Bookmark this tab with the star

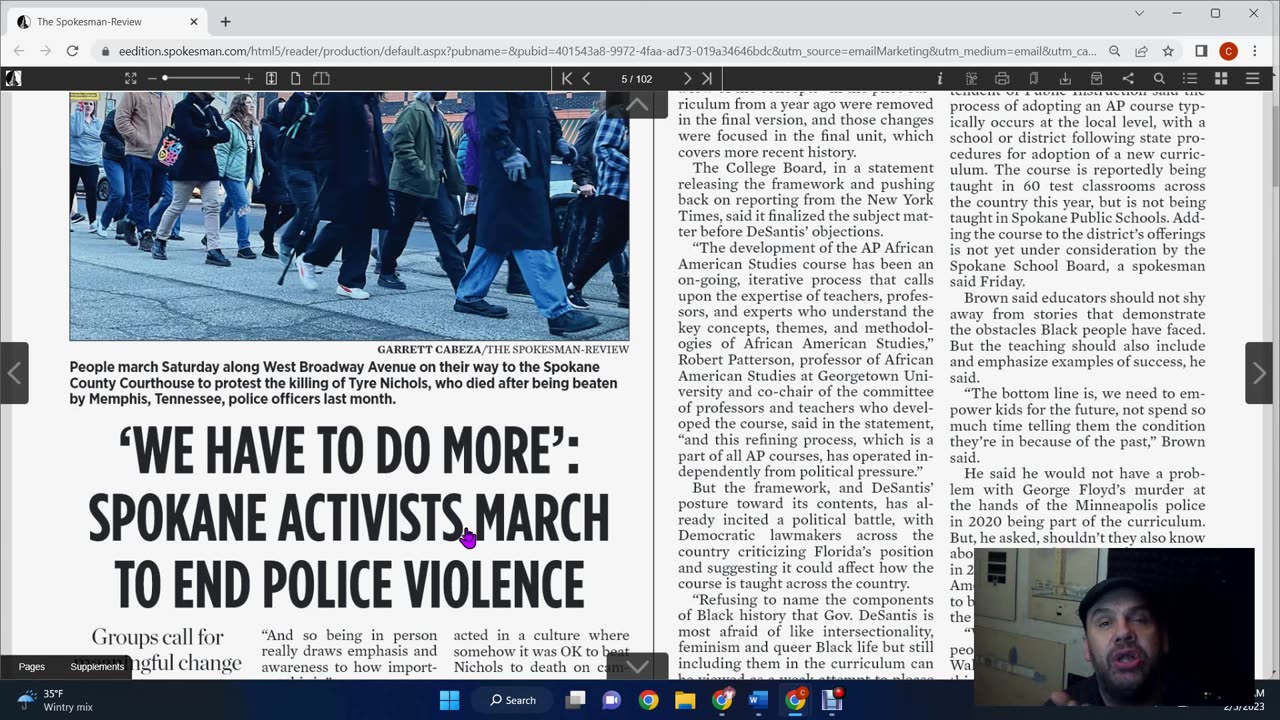point(1168,51)
